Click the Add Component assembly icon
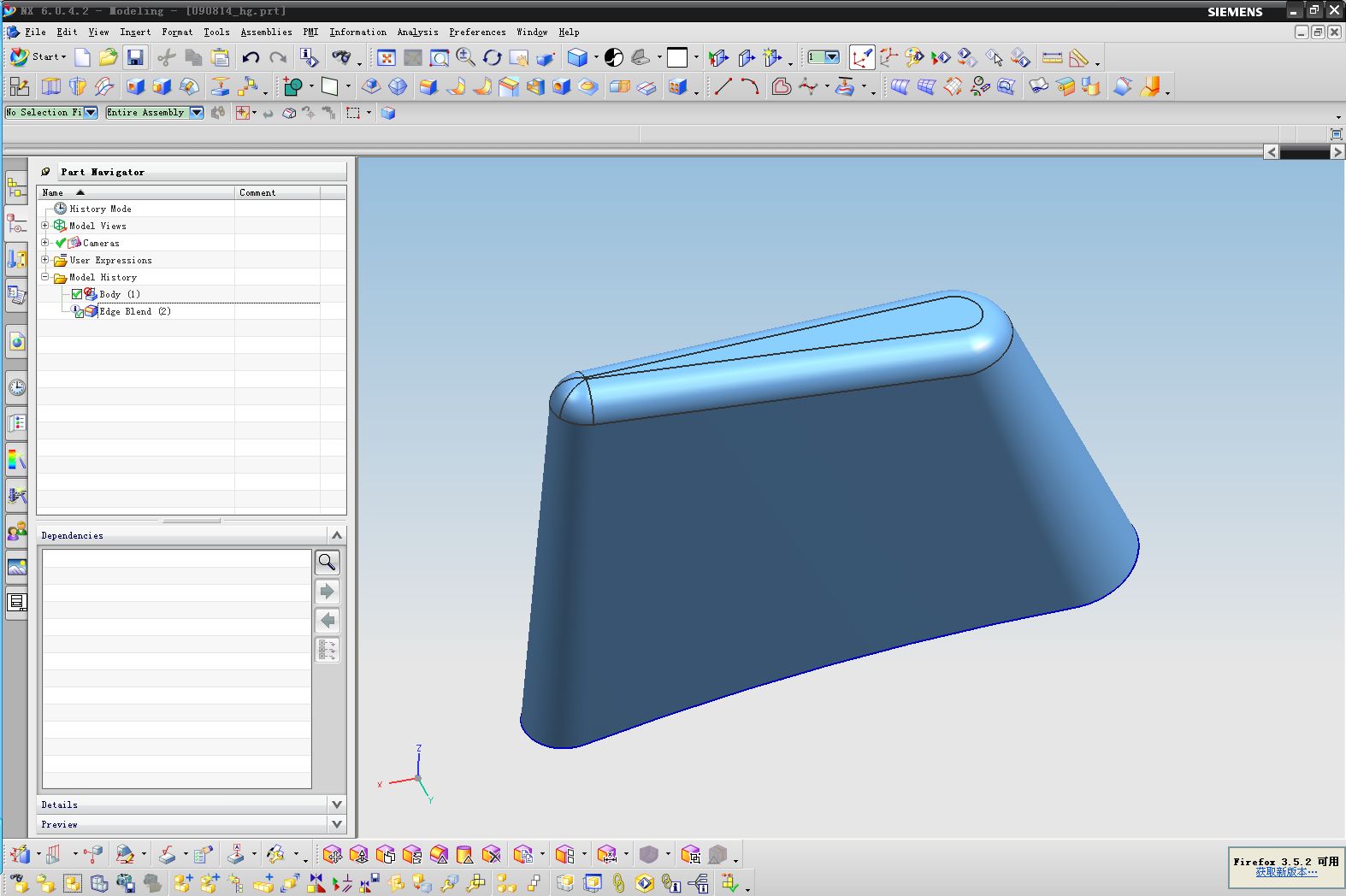Screen dimensions: 1346x896 coord(182,883)
